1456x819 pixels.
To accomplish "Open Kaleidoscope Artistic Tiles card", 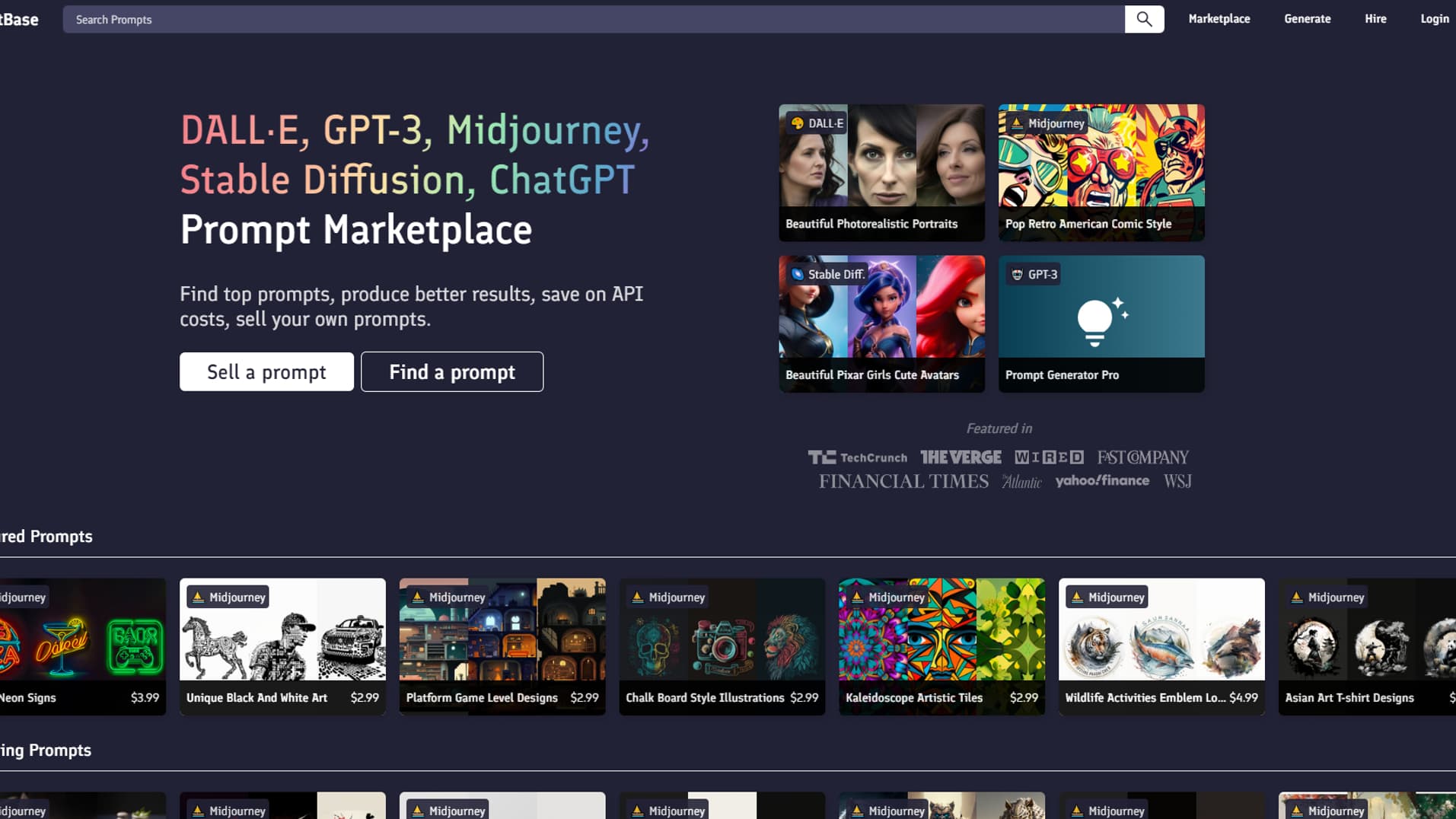I will click(x=941, y=646).
